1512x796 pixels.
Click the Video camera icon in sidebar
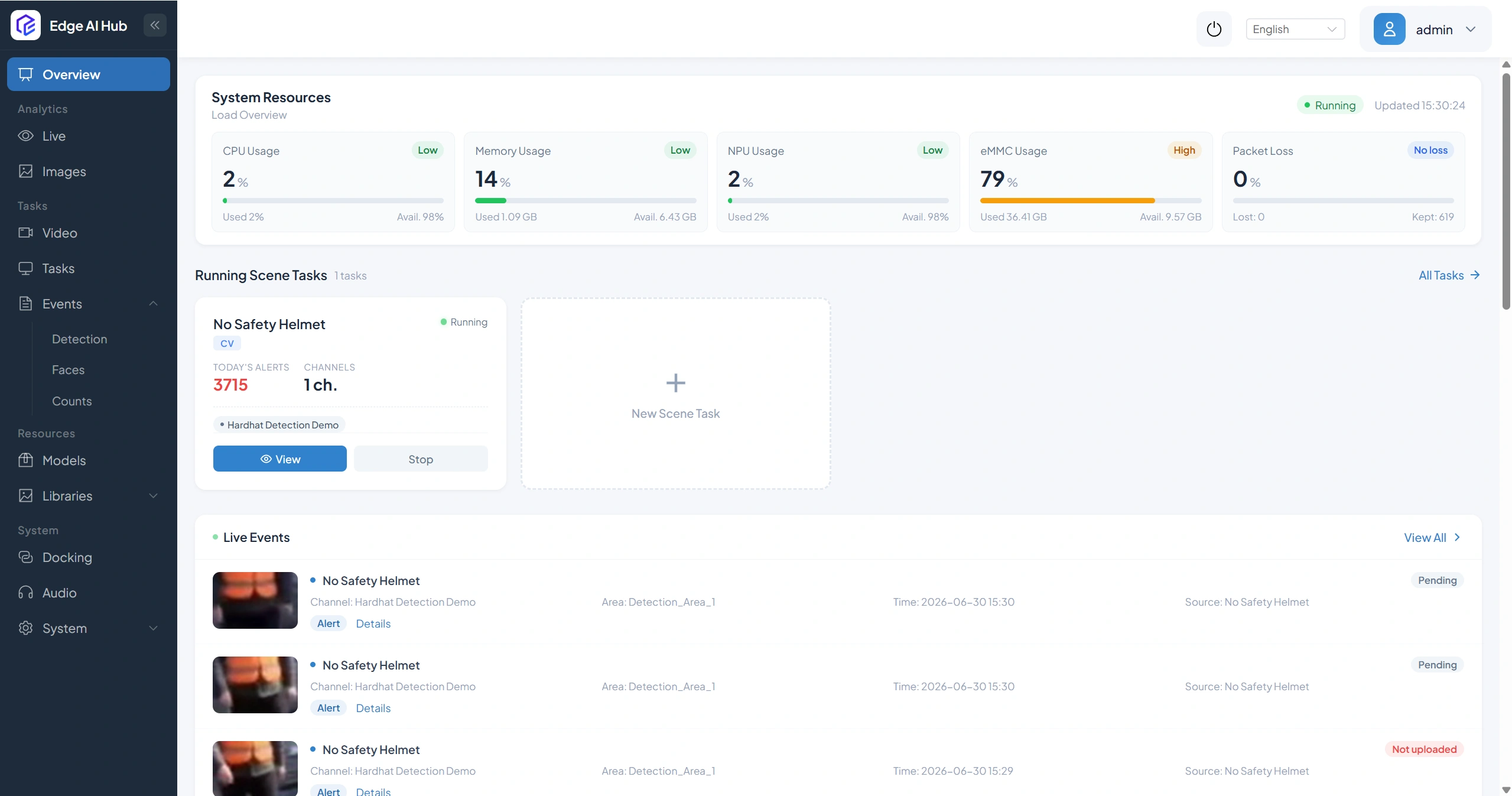coord(25,233)
